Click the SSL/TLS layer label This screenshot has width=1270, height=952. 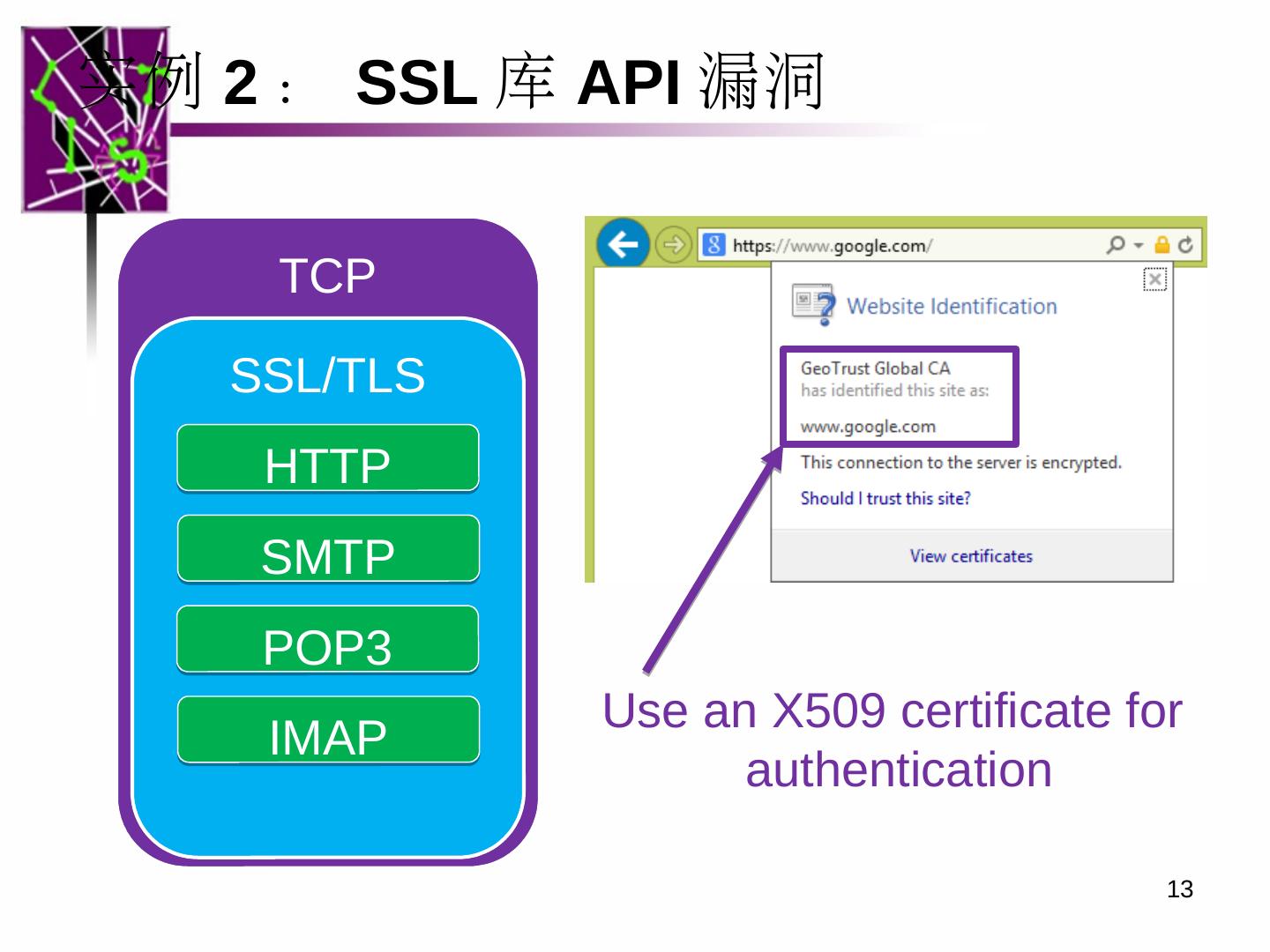click(x=328, y=375)
